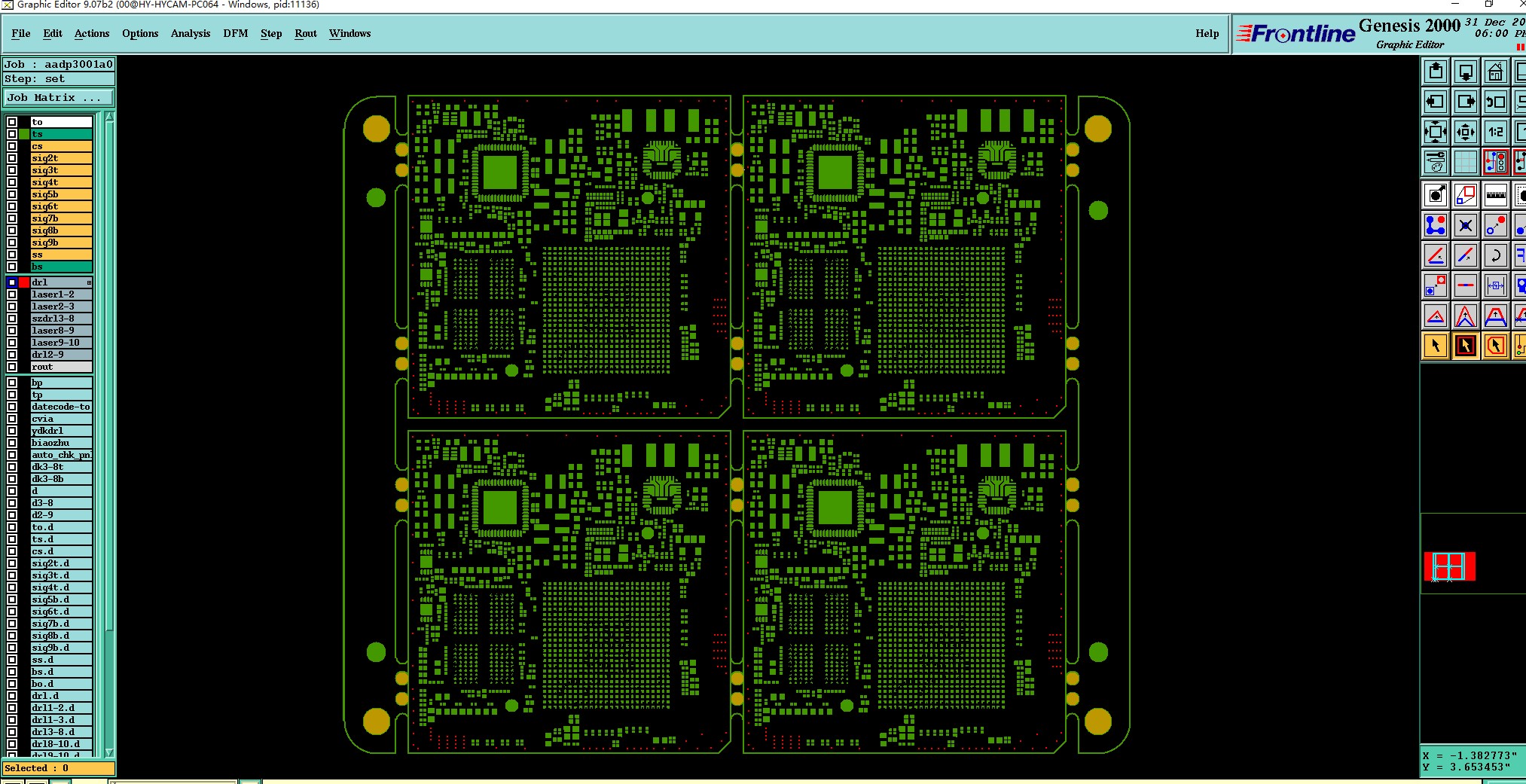Click the red and blue squares zoom-window icon

pos(1466,195)
